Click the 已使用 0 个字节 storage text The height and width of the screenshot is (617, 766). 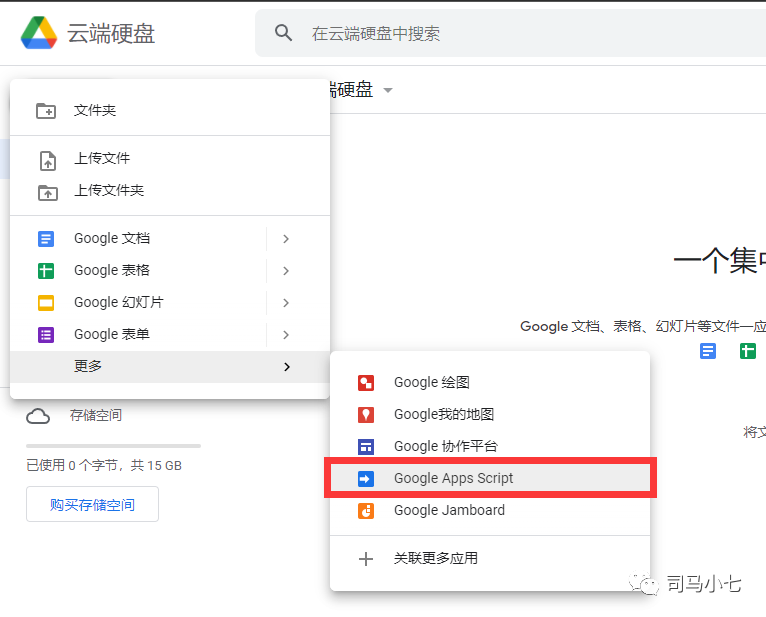[x=104, y=465]
